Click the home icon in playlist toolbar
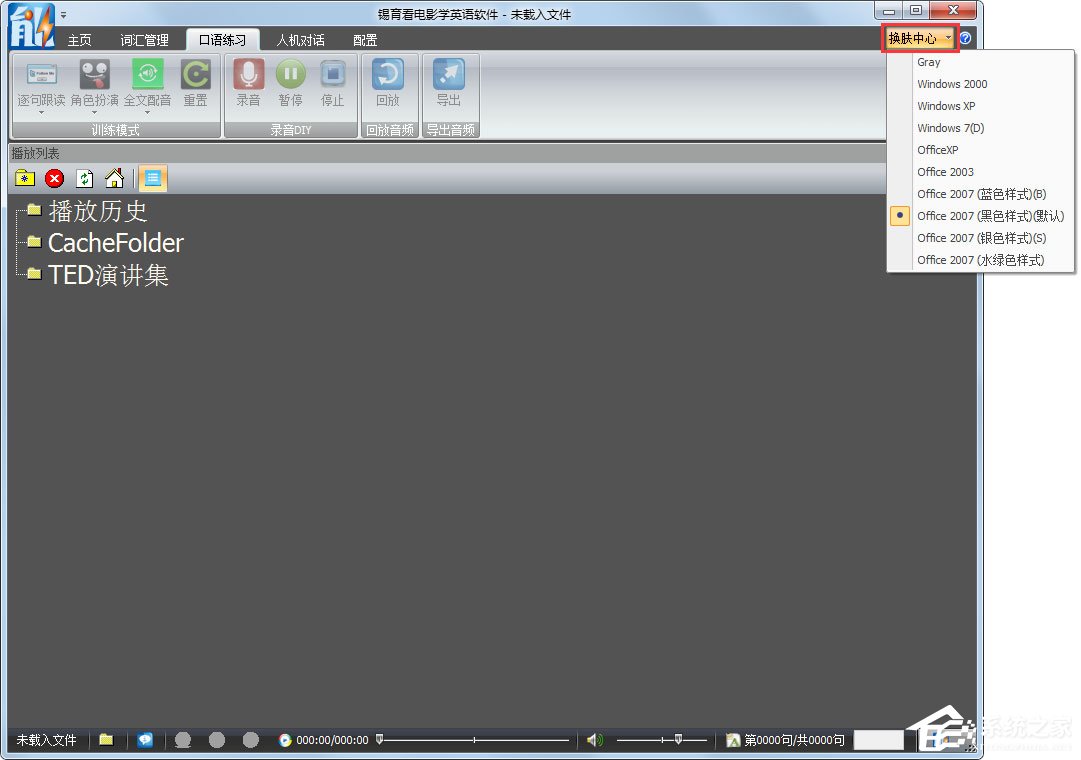This screenshot has width=1081, height=760. point(114,179)
